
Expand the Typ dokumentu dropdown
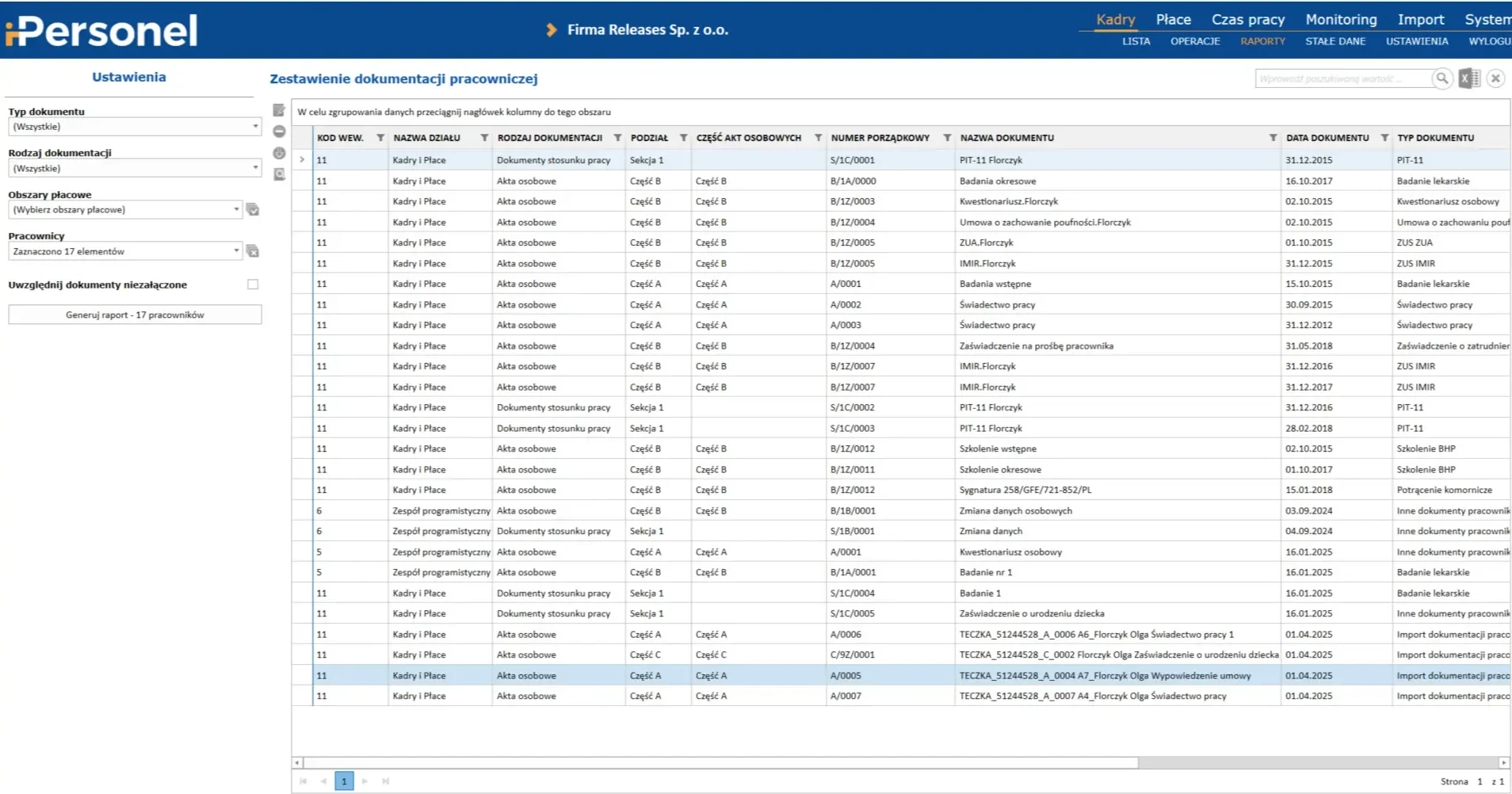pyautogui.click(x=255, y=127)
